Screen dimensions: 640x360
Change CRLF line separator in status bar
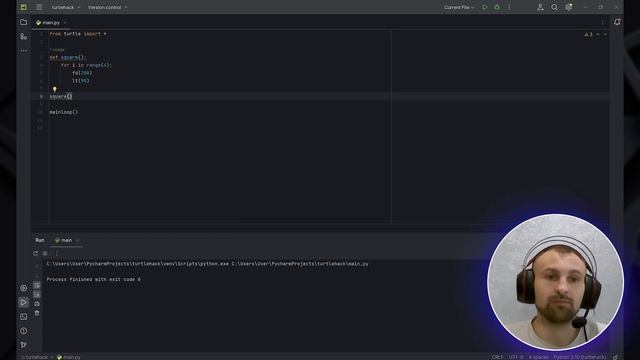497,357
